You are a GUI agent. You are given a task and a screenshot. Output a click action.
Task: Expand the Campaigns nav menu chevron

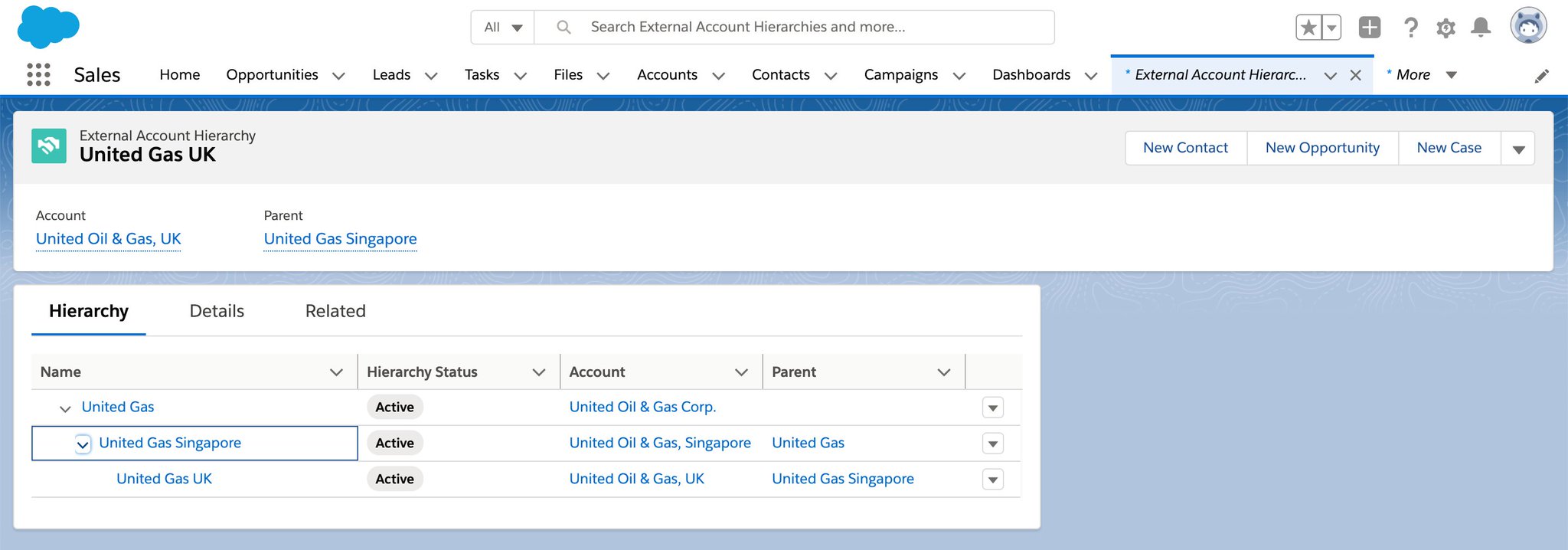click(x=959, y=75)
